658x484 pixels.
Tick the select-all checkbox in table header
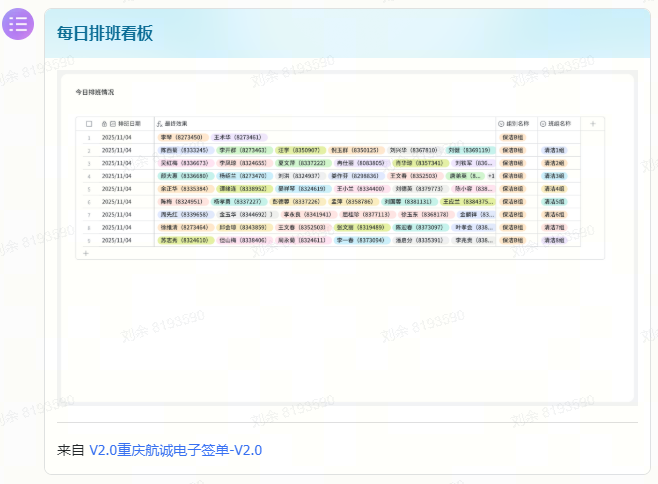89,123
